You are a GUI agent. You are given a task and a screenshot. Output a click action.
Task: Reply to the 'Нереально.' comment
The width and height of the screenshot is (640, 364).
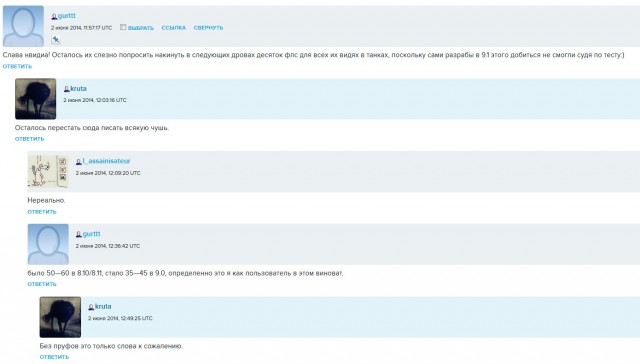coord(42,211)
